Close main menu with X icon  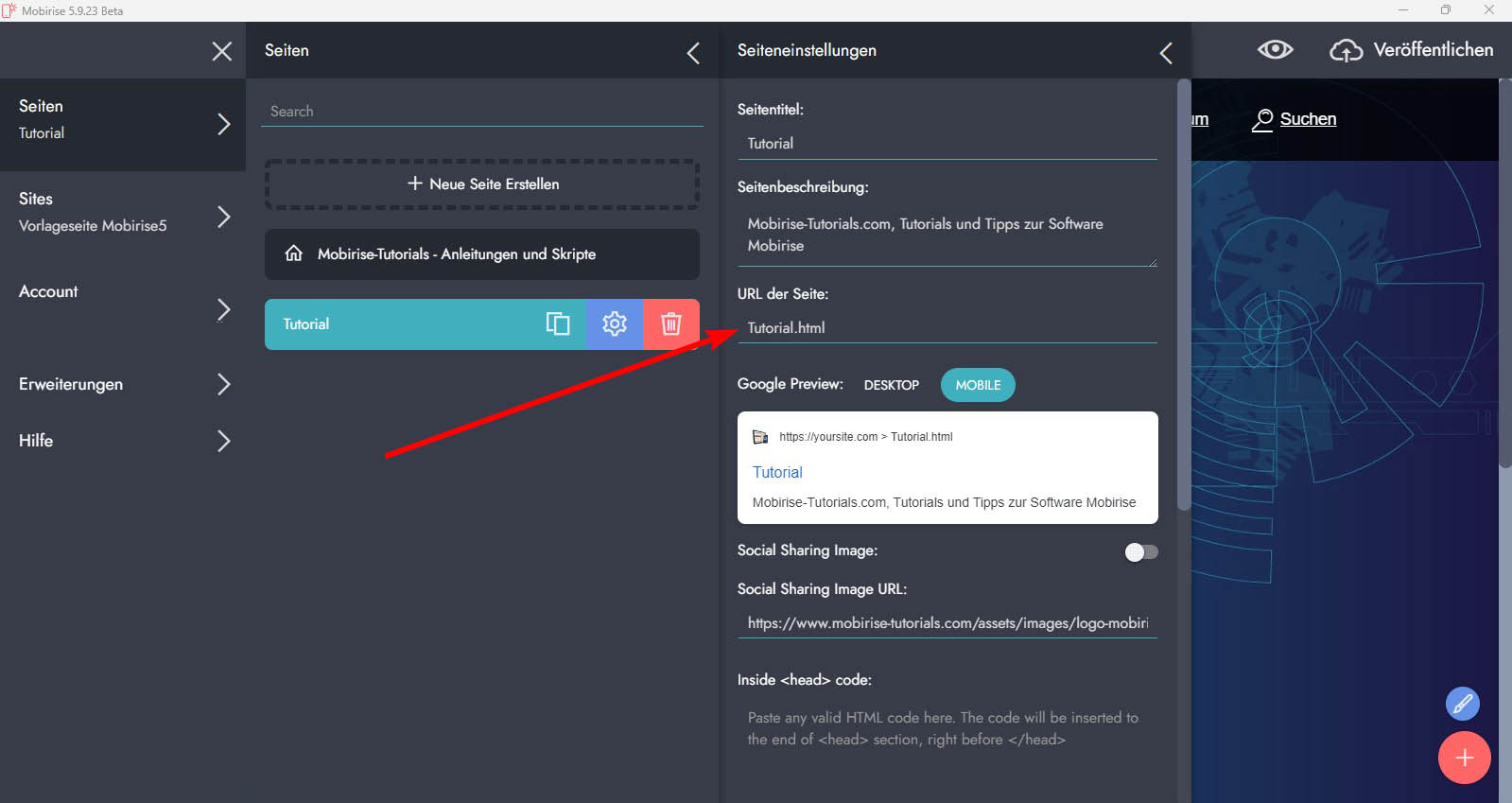coord(221,51)
